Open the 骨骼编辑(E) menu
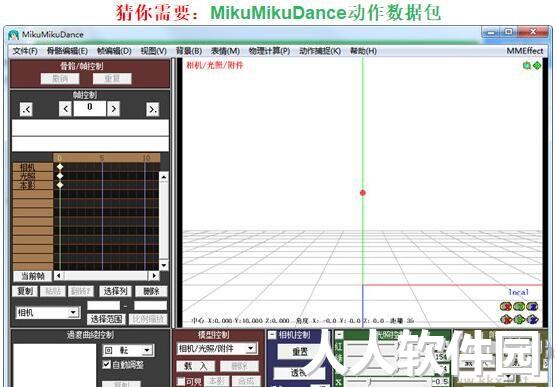Viewport: 556px width, 387px height. [x=67, y=51]
